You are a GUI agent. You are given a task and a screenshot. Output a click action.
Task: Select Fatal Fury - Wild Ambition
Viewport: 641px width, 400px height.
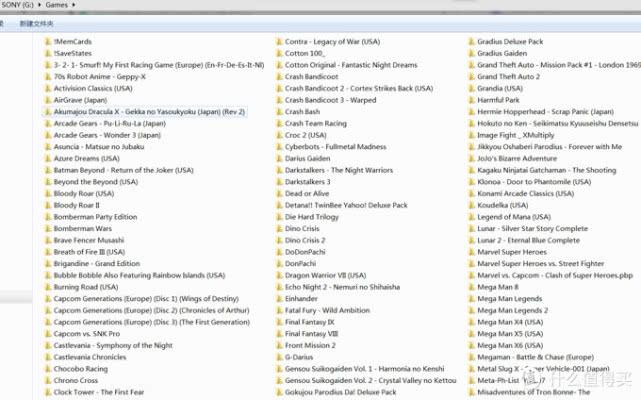327,310
